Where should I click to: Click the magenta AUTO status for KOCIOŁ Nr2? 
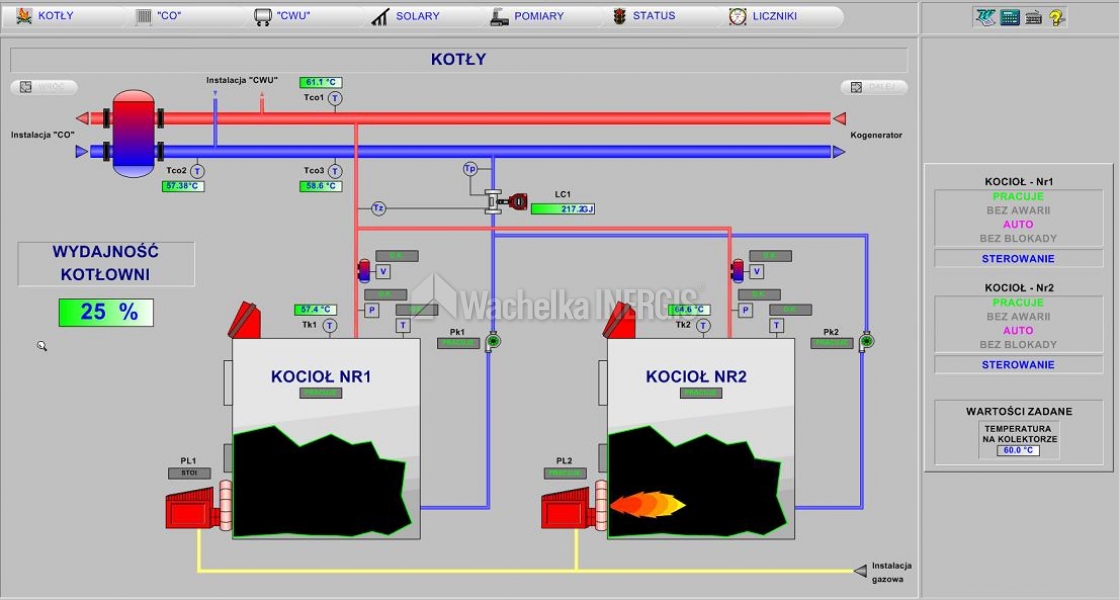[x=1018, y=330]
